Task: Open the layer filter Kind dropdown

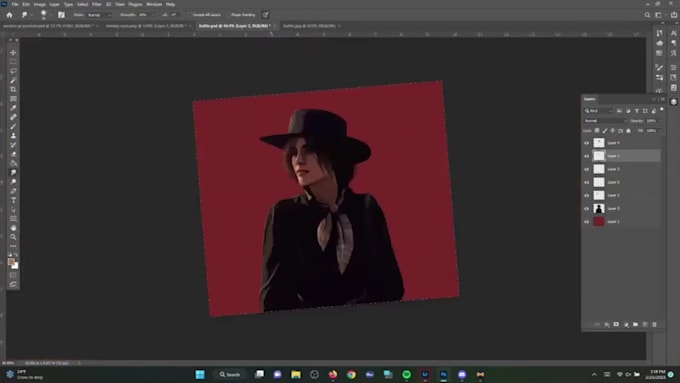Action: point(598,111)
